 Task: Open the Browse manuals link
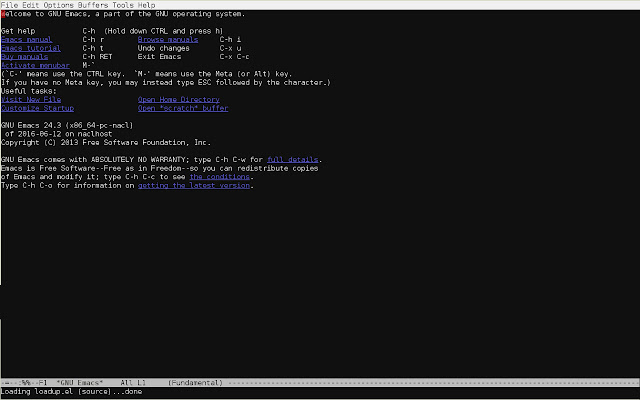[x=168, y=40]
